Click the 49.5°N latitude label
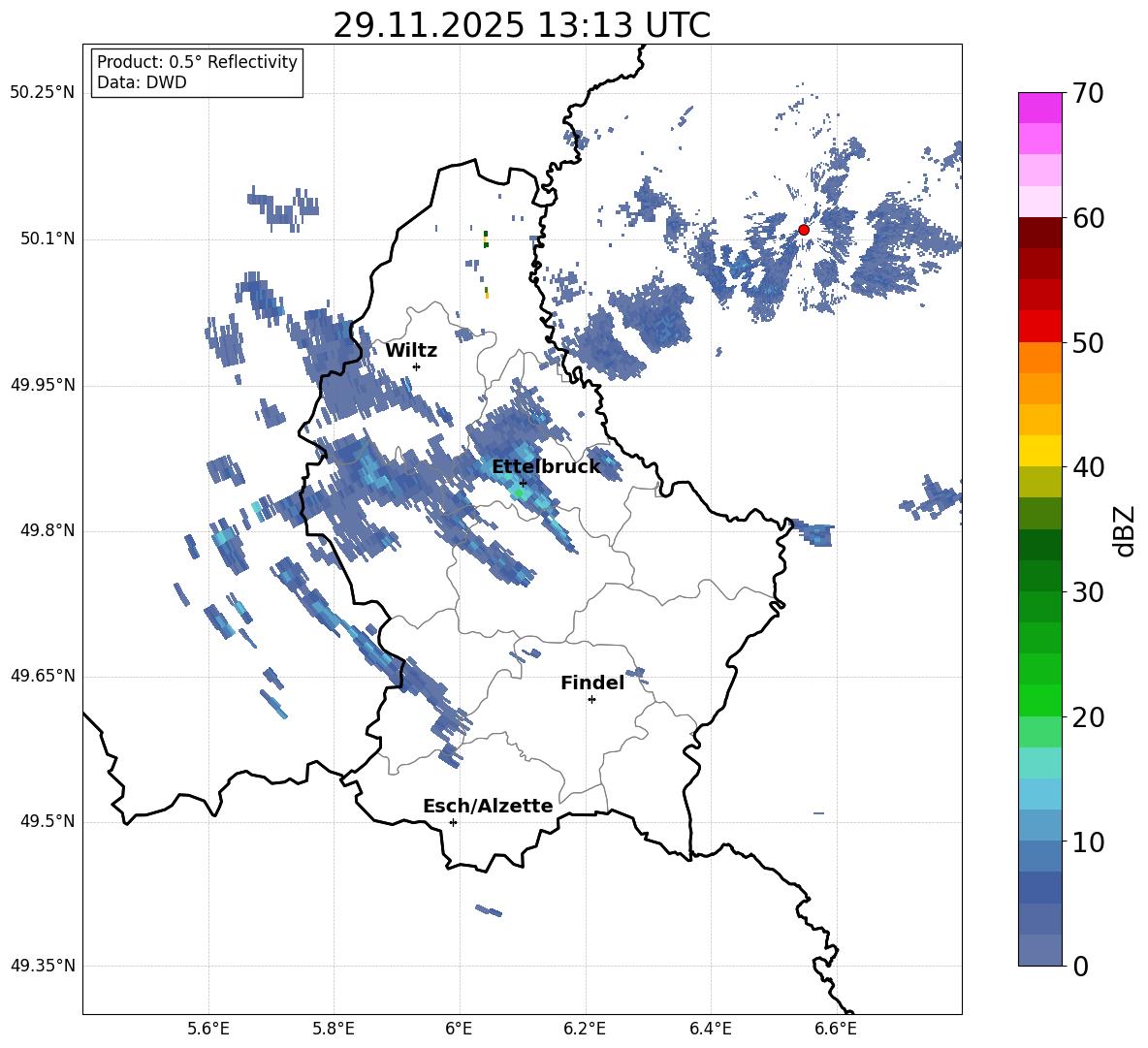The image size is (1148, 1048). coord(48,821)
